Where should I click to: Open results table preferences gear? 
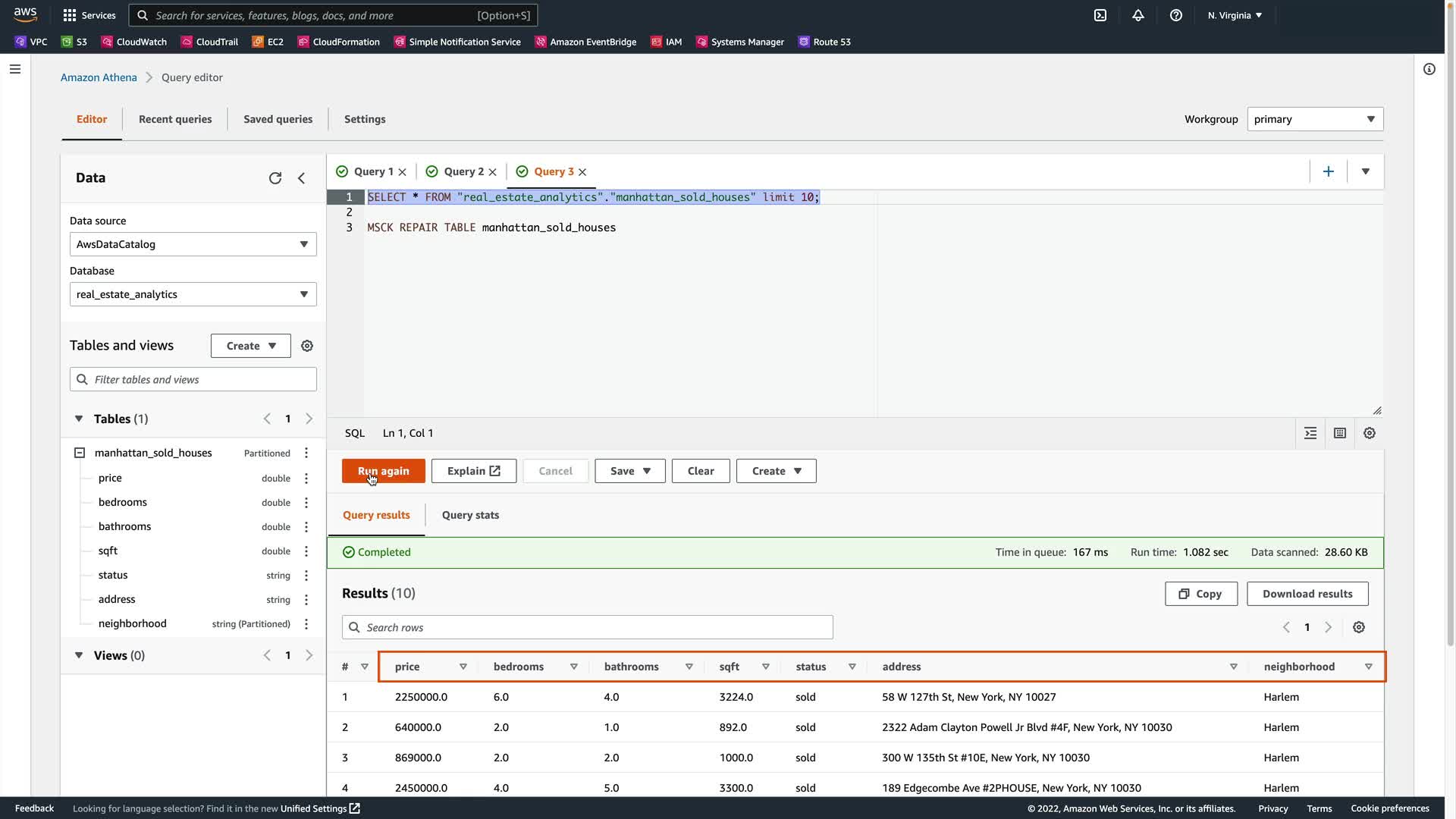(x=1359, y=628)
